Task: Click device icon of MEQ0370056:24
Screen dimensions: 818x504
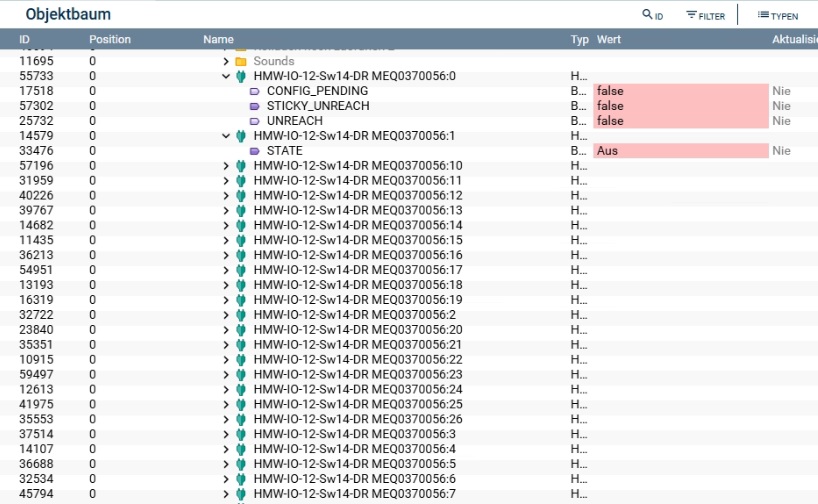Action: 240,390
